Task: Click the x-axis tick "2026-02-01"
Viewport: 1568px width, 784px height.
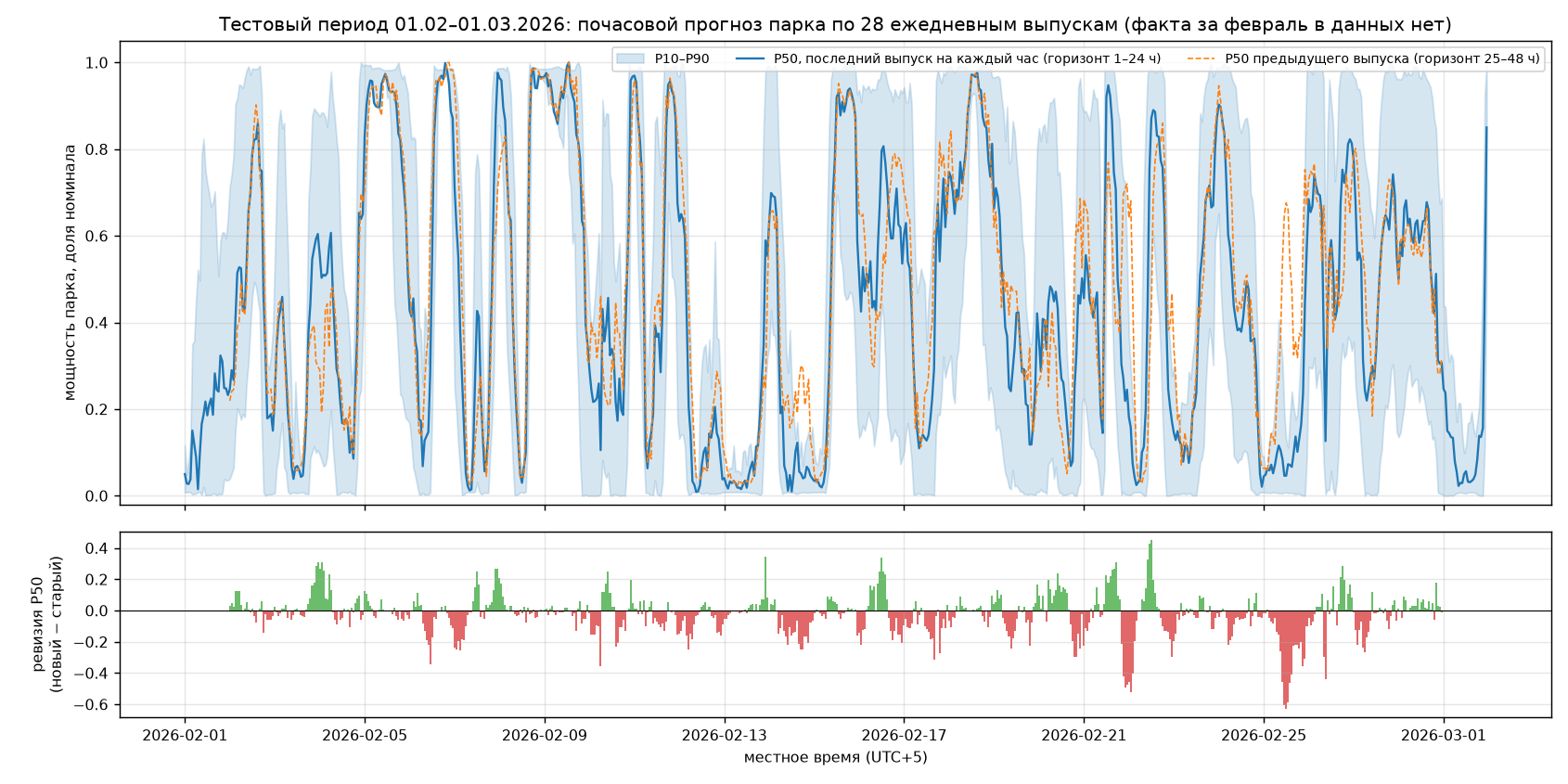Action: point(185,736)
